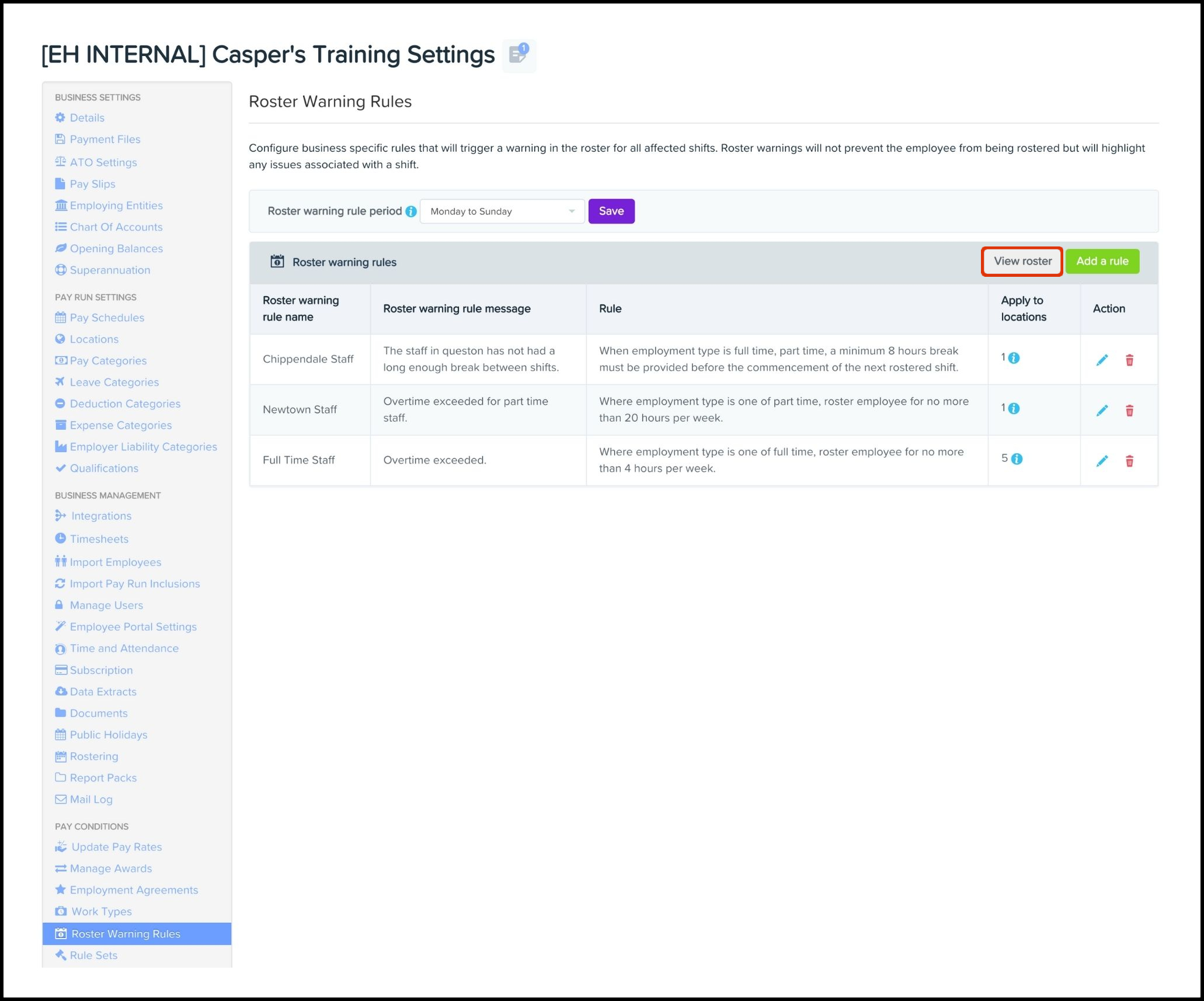Image resolution: width=1204 pixels, height=1001 pixels.
Task: Click the View roster button
Action: (1022, 261)
